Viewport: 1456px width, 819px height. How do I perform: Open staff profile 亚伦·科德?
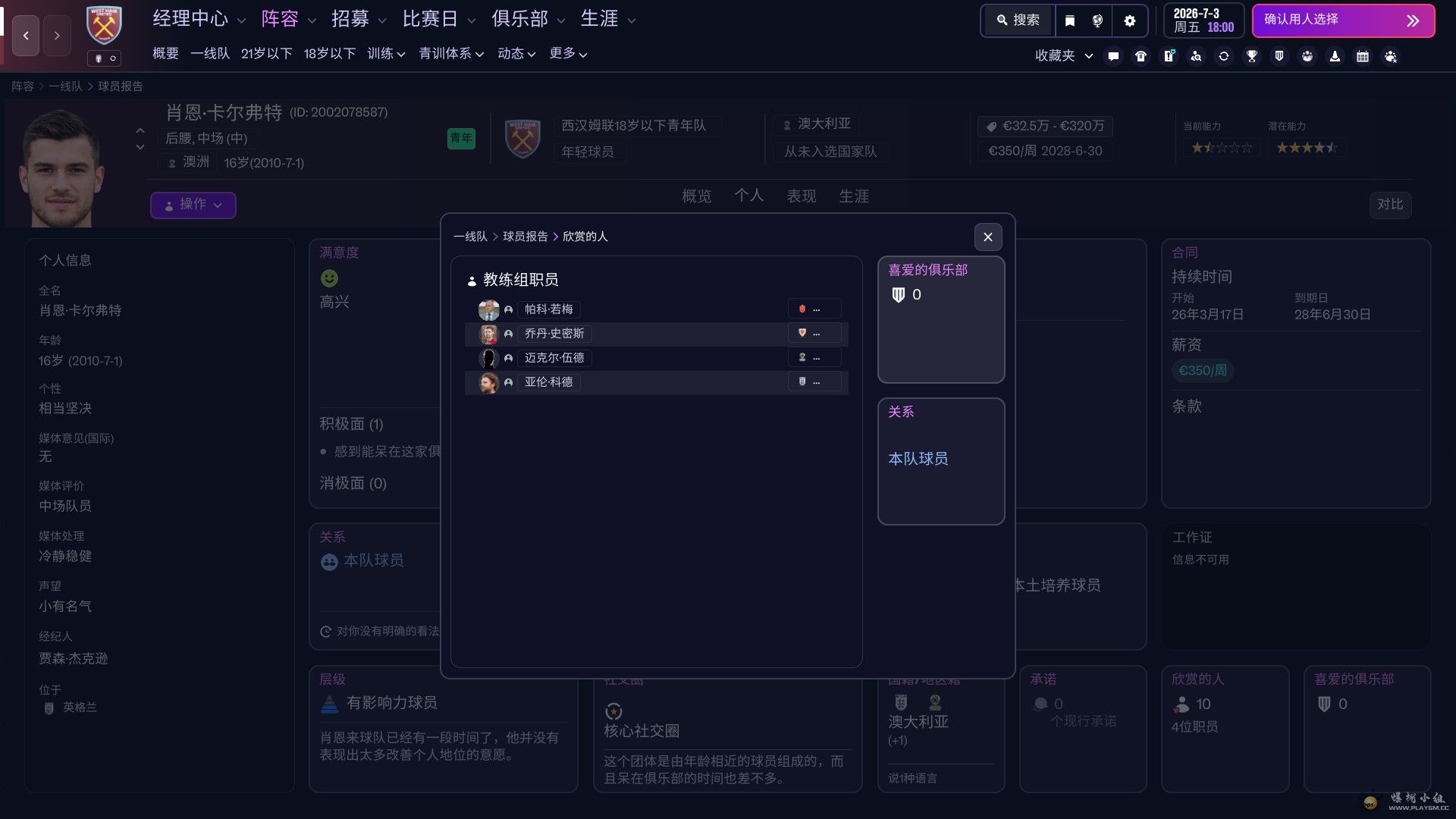pyautogui.click(x=549, y=382)
